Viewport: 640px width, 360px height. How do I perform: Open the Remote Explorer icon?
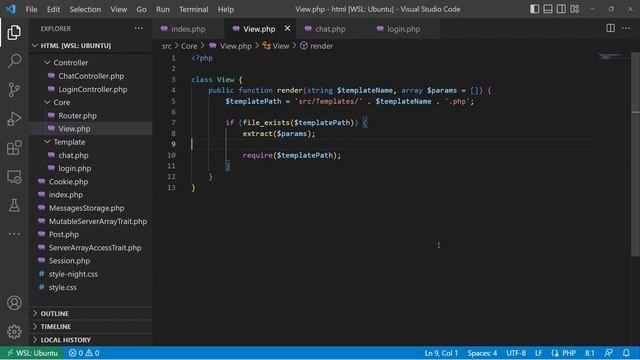[x=14, y=177]
